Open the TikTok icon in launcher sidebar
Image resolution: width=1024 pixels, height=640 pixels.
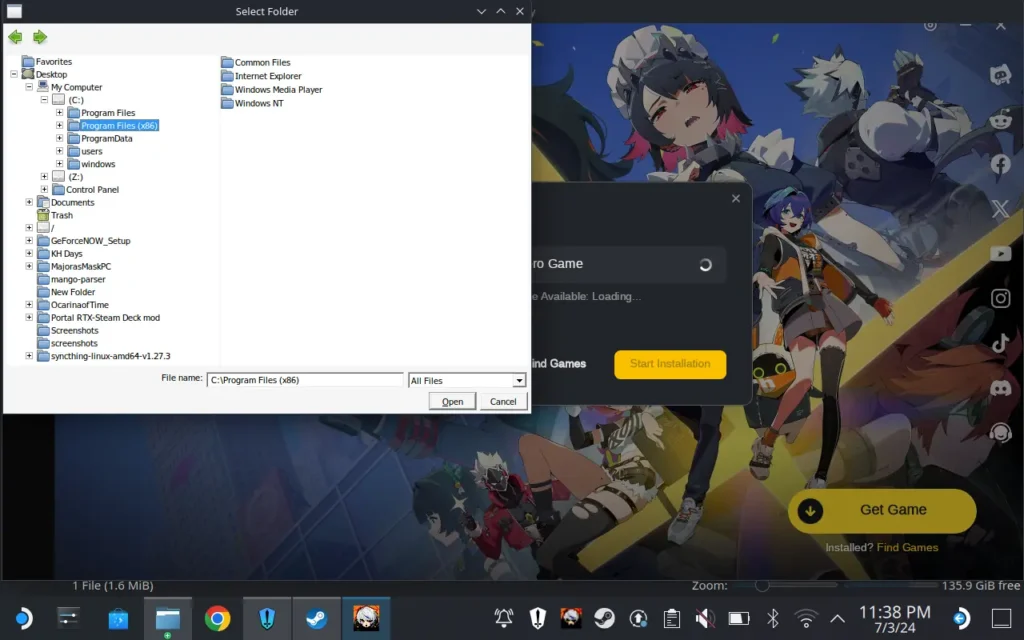pos(1000,342)
